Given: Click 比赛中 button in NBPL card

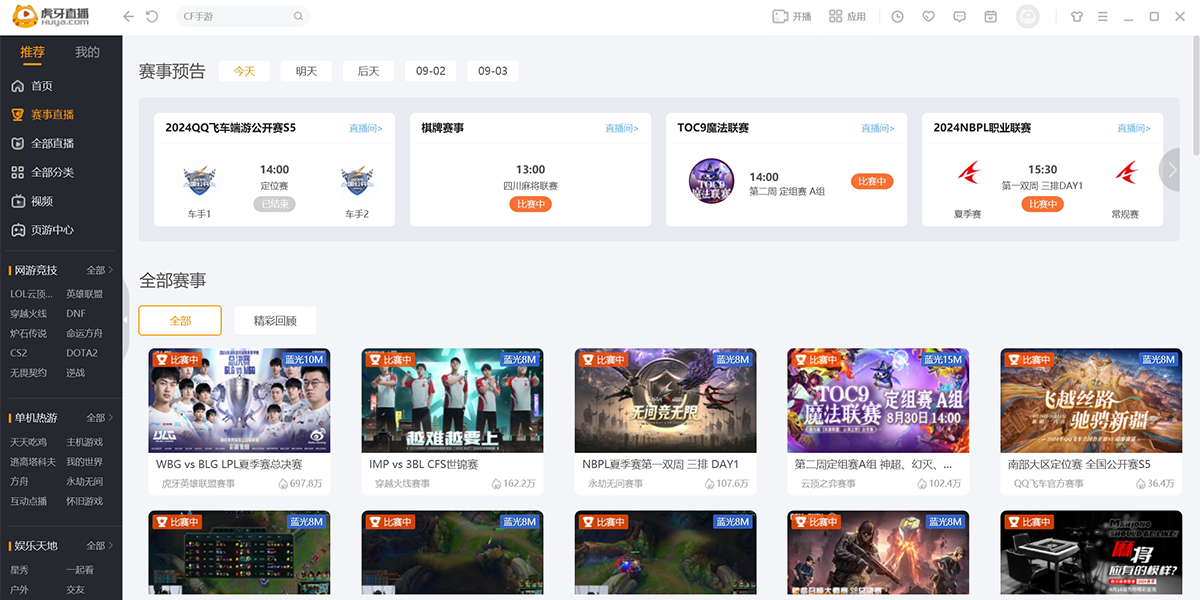Looking at the screenshot, I should point(1042,204).
